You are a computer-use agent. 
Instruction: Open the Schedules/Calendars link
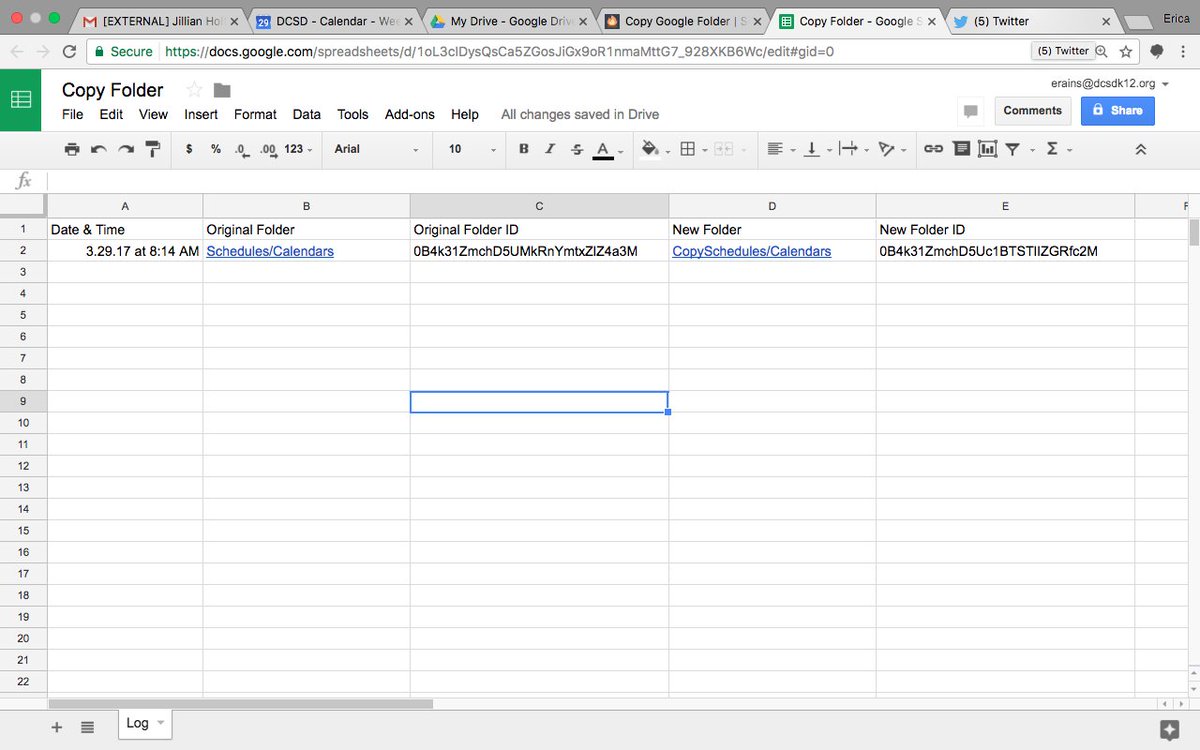tap(270, 251)
